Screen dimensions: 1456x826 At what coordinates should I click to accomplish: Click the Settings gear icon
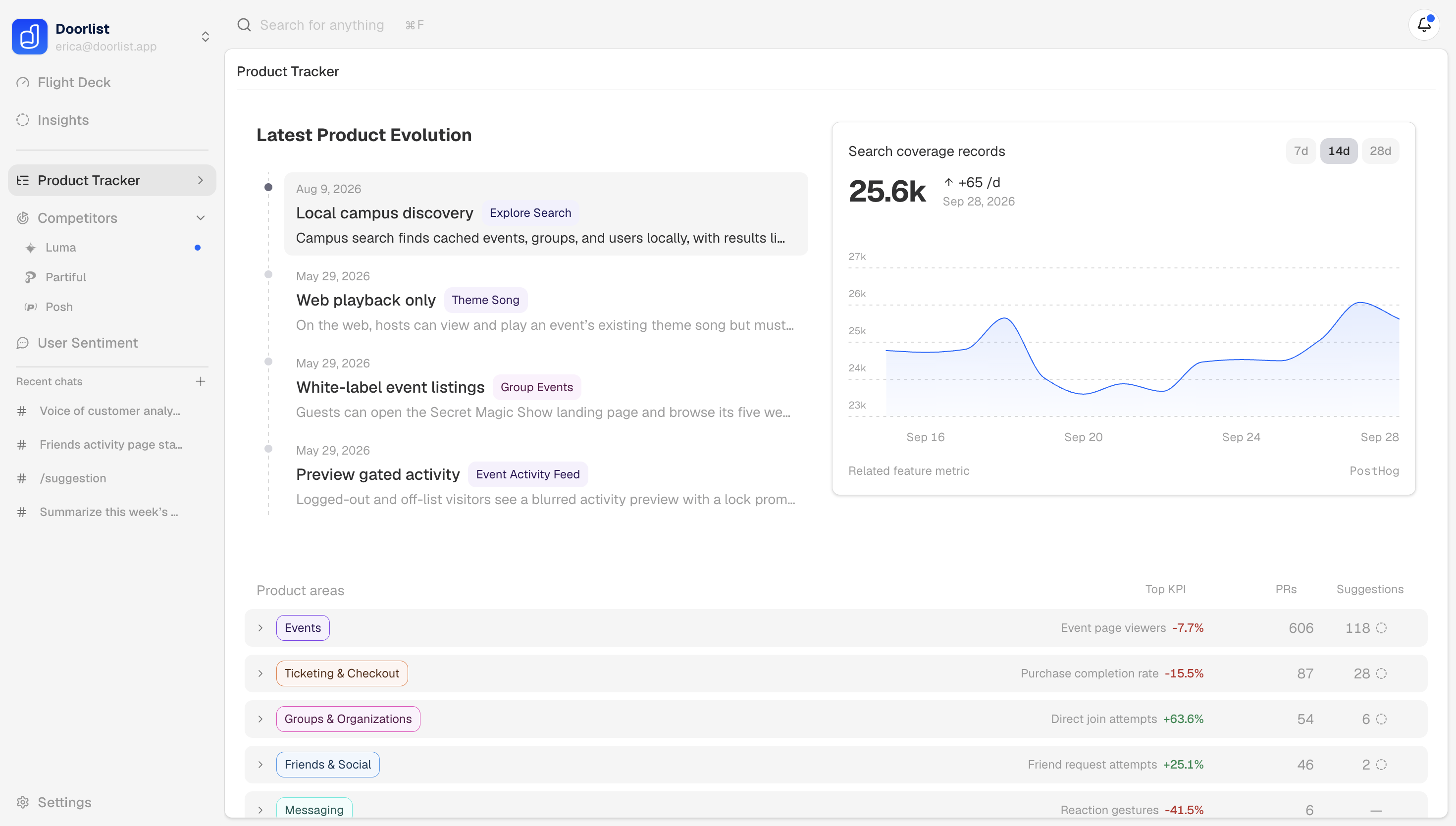23,802
